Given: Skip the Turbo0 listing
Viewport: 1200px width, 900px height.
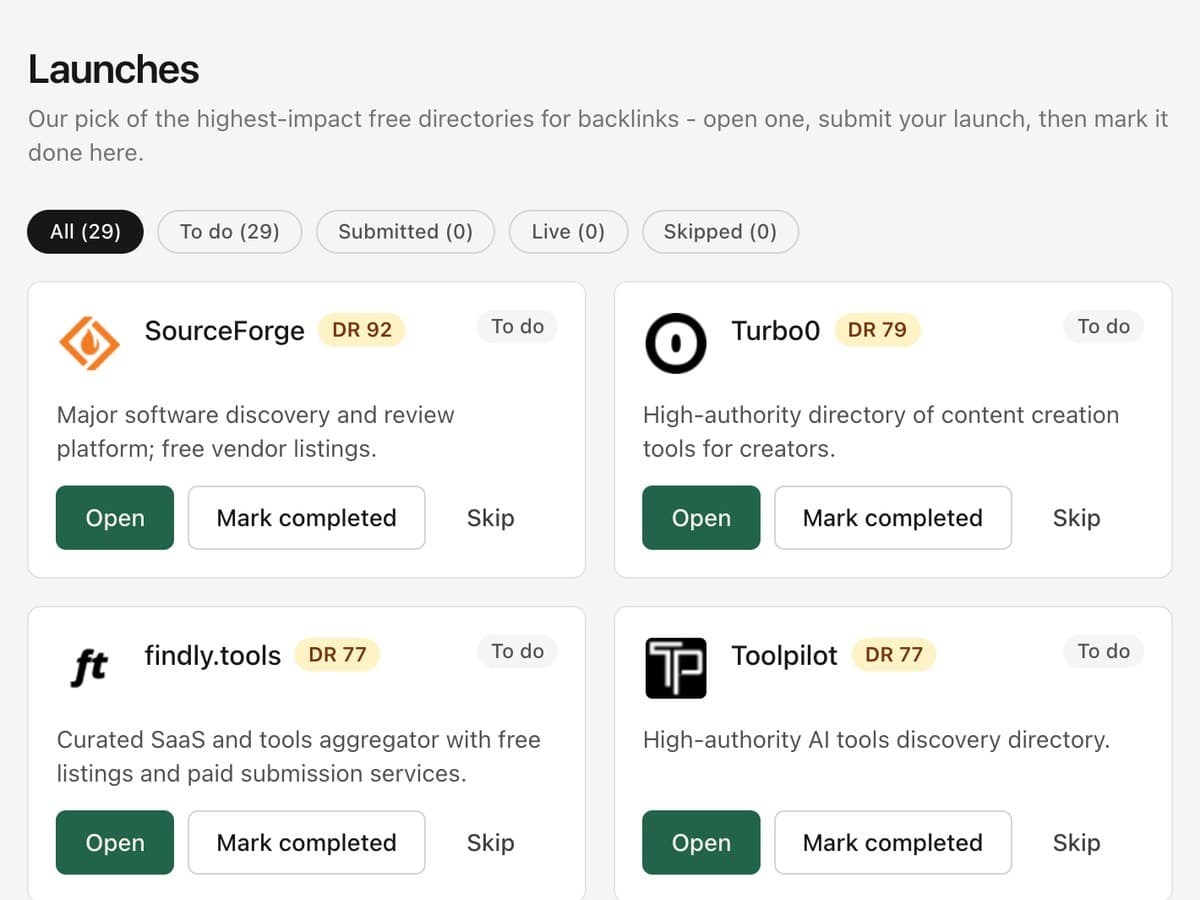Looking at the screenshot, I should [x=1077, y=518].
